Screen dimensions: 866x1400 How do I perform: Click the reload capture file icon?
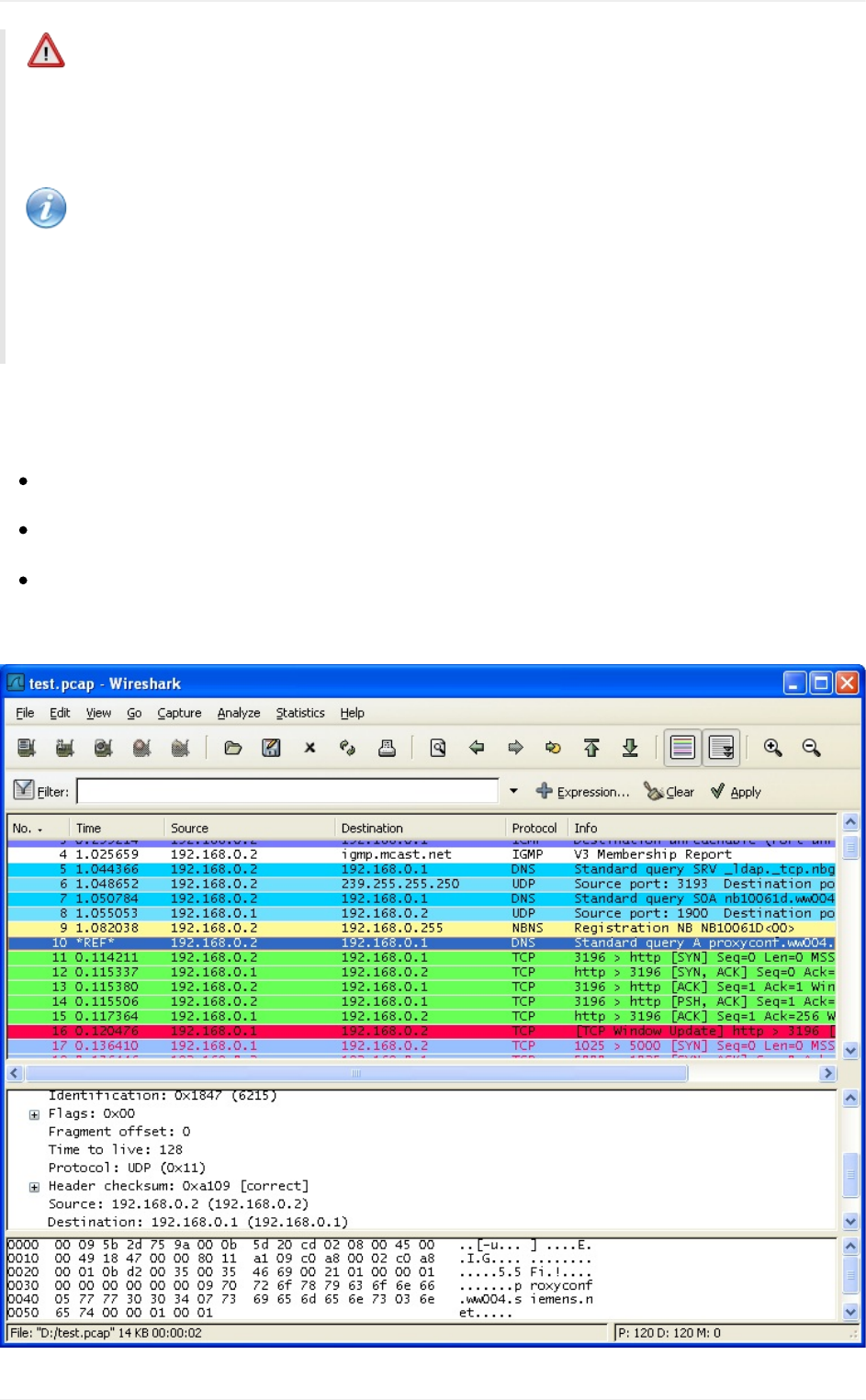click(347, 748)
